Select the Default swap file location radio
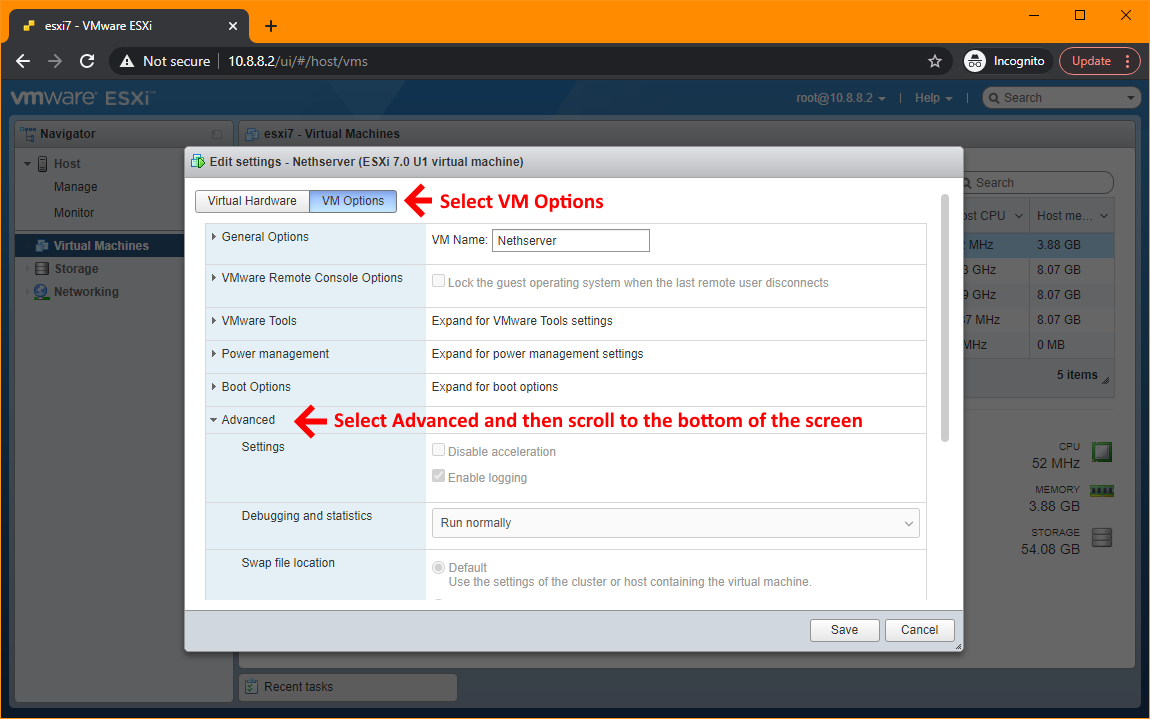Viewport: 1150px width, 719px height. coord(438,567)
